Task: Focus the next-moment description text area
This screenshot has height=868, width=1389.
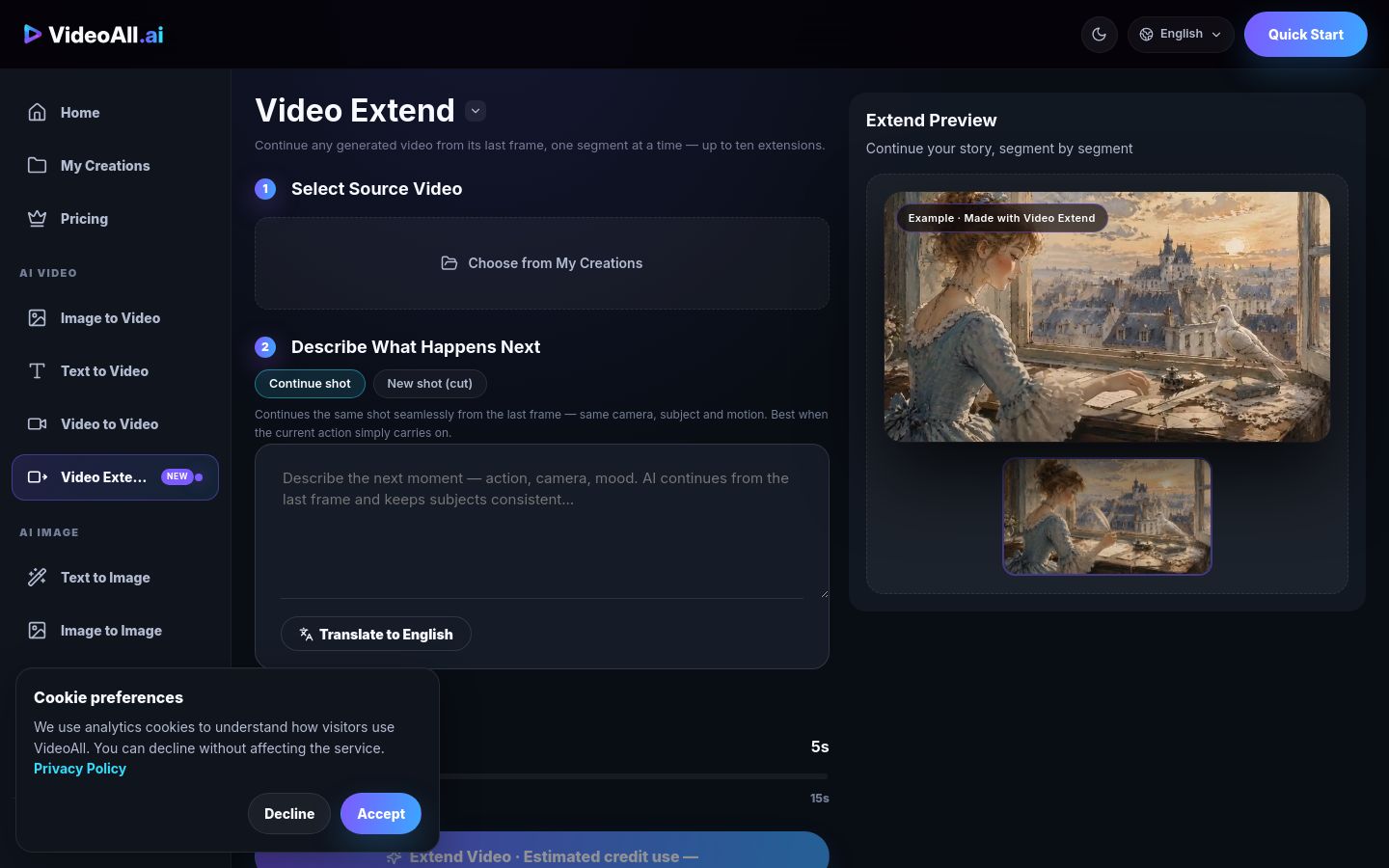Action: coord(542,522)
